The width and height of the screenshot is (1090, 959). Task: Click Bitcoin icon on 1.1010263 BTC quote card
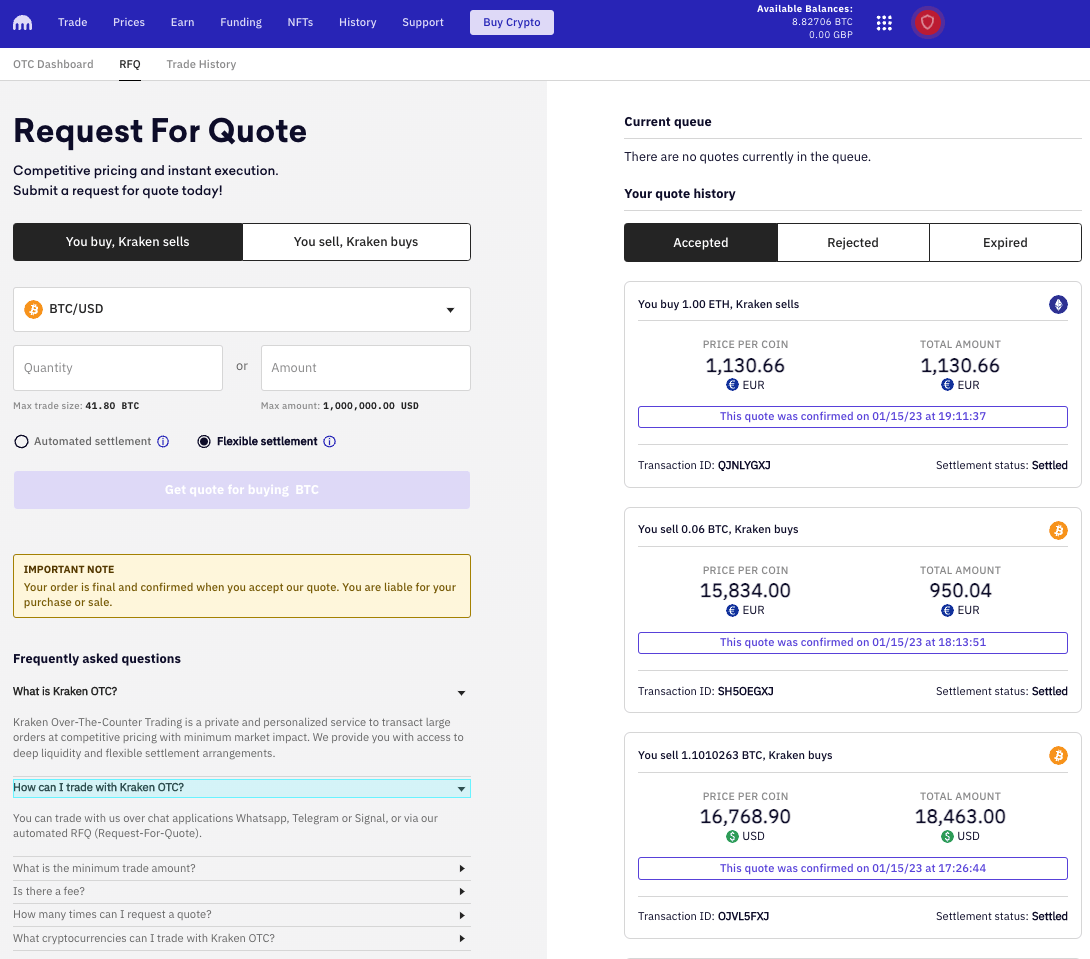point(1058,756)
